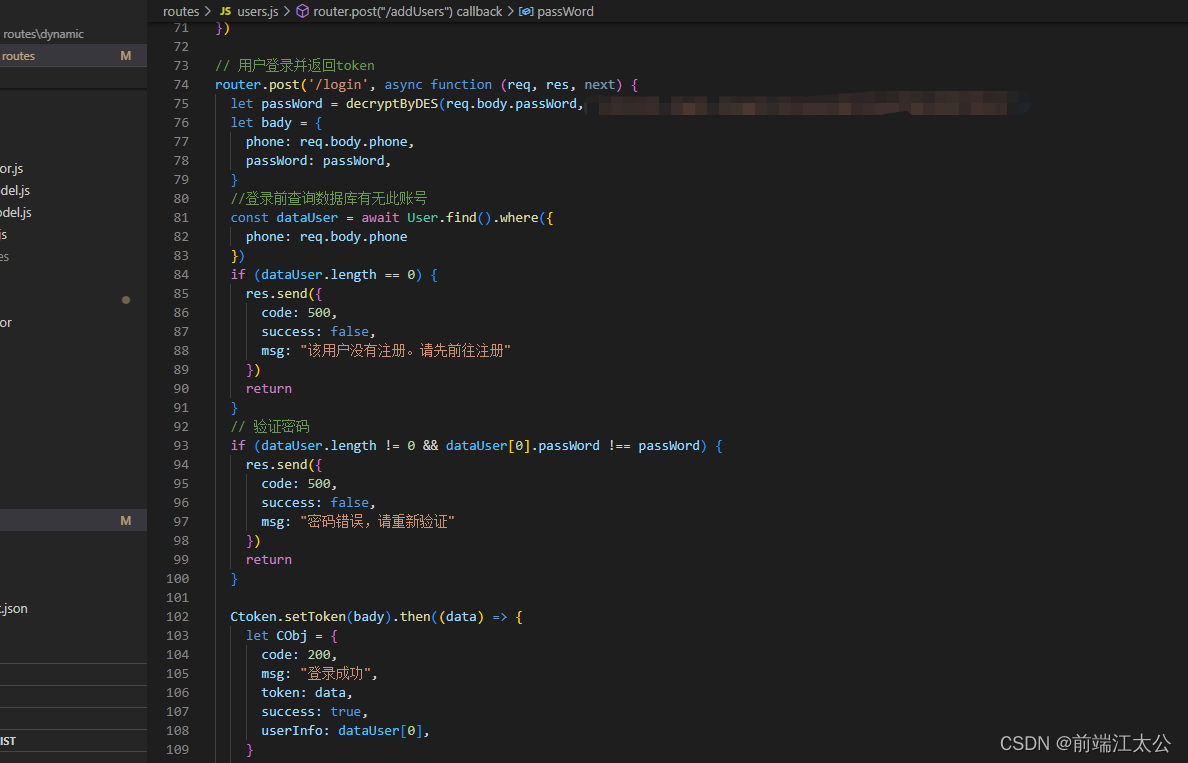Click line number 74 in the gutter

(x=180, y=85)
